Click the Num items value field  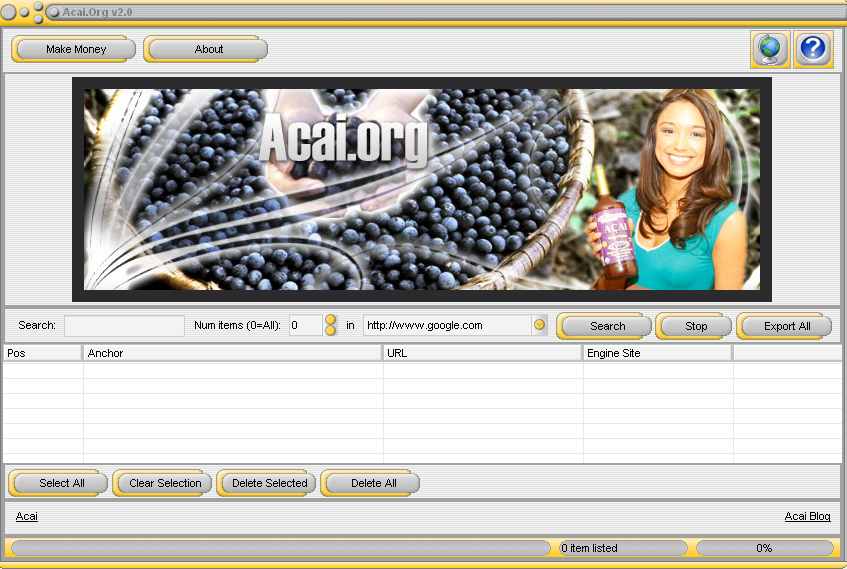click(x=306, y=326)
